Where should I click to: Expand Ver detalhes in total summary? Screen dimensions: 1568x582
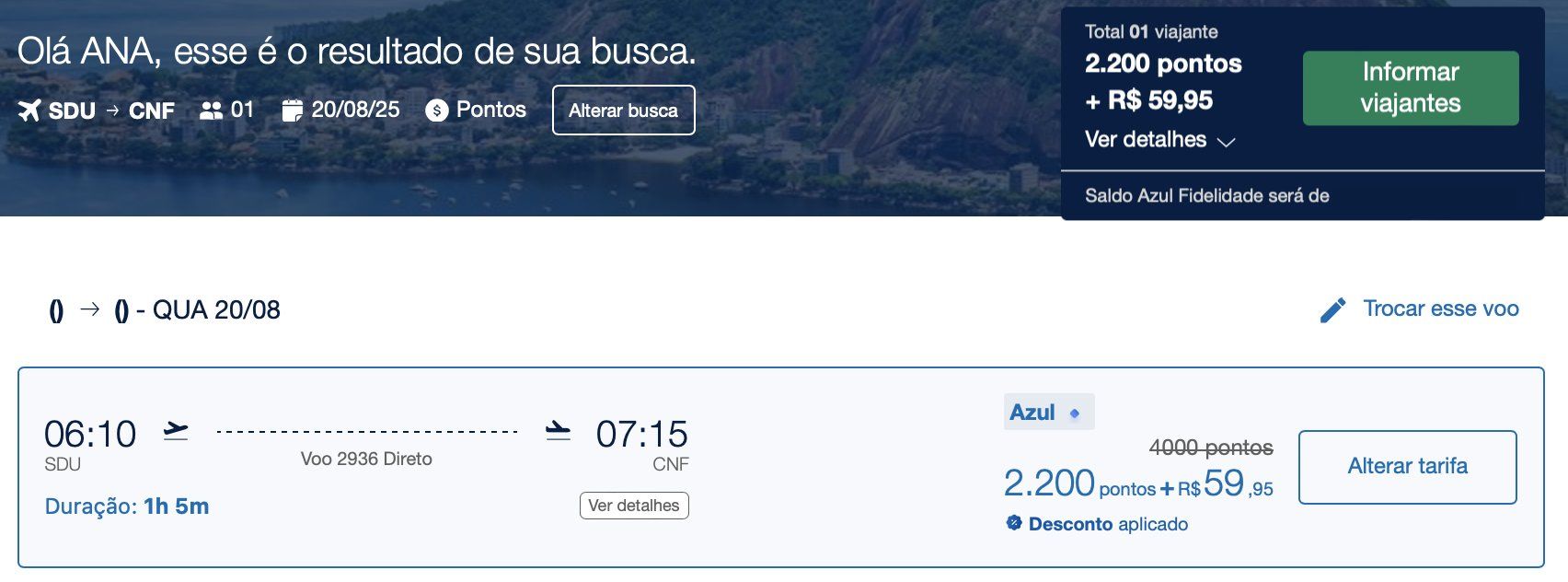1146,140
